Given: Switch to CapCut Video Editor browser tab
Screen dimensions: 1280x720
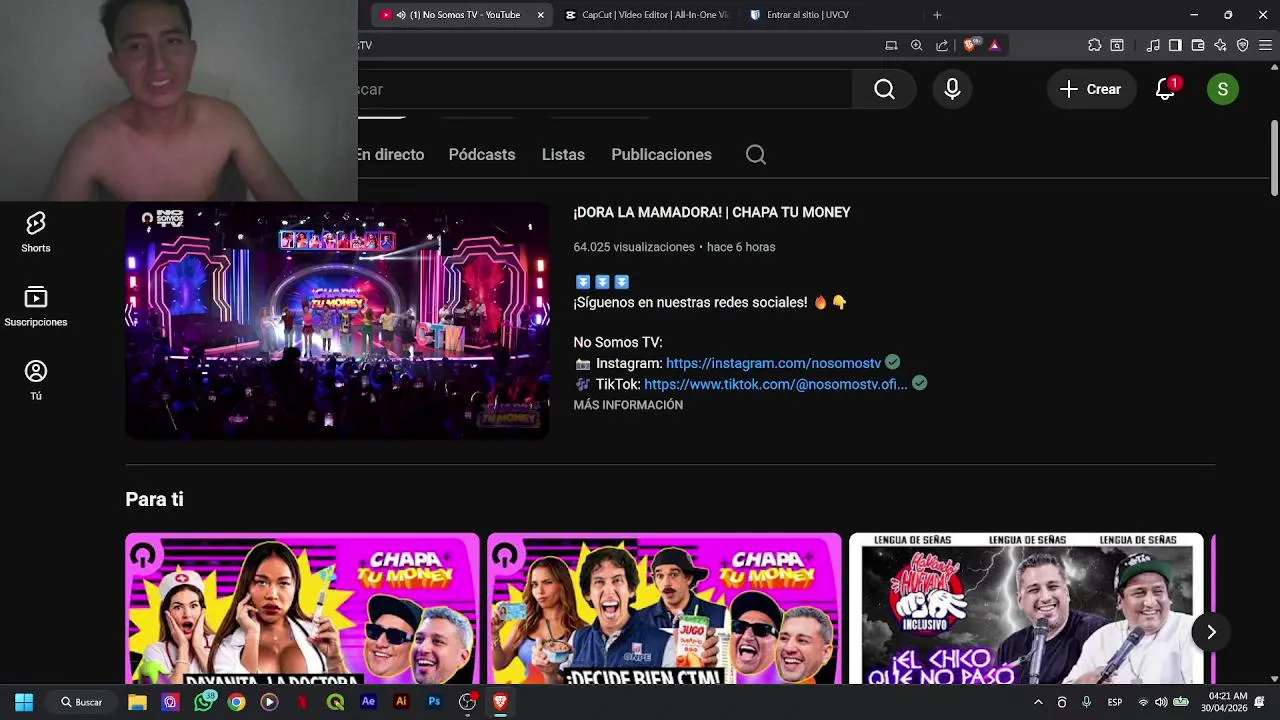Looking at the screenshot, I should point(647,15).
